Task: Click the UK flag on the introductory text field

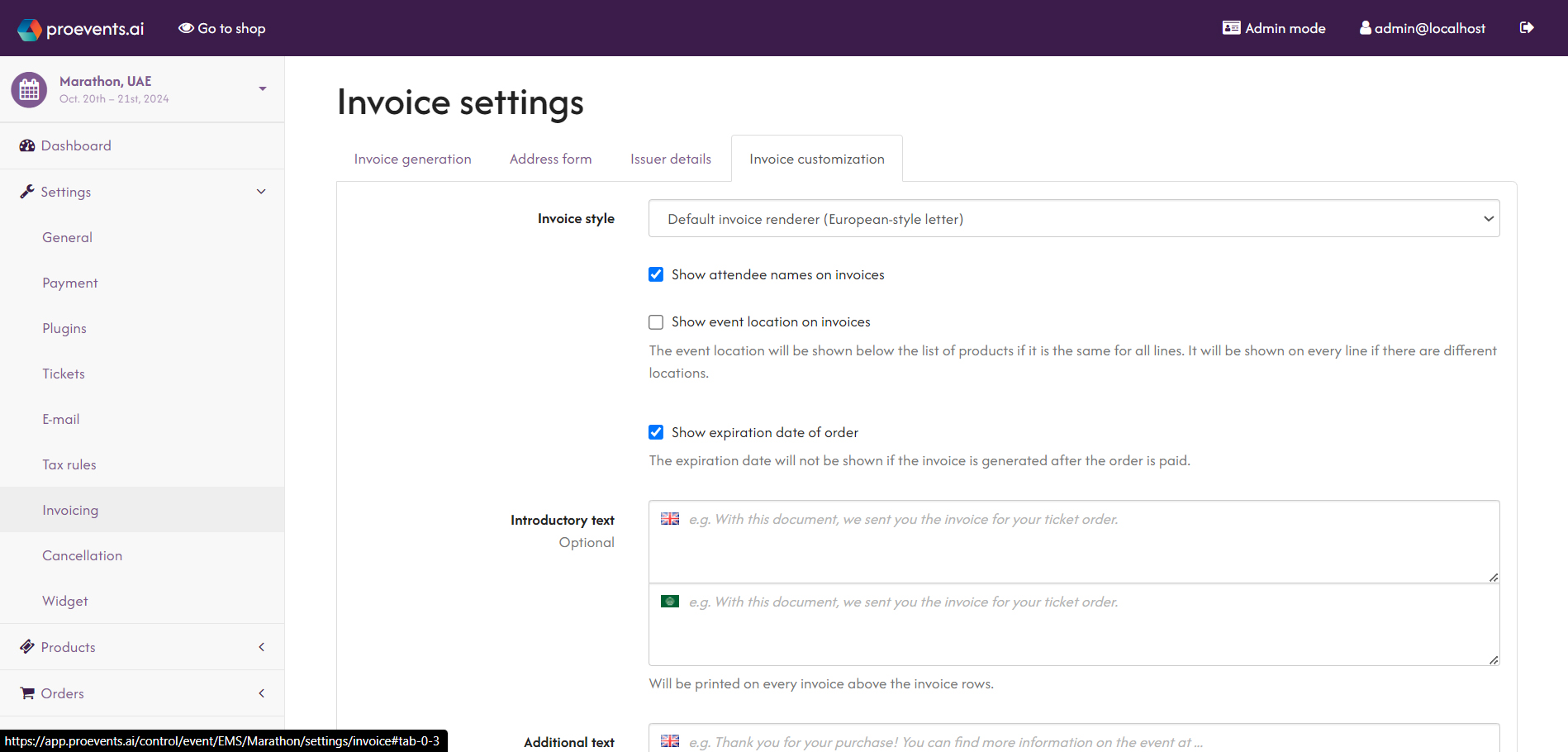Action: 669,518
